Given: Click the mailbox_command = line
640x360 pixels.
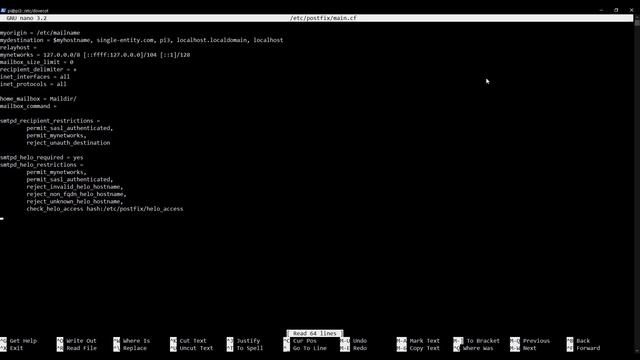Looking at the screenshot, I should (28, 106).
